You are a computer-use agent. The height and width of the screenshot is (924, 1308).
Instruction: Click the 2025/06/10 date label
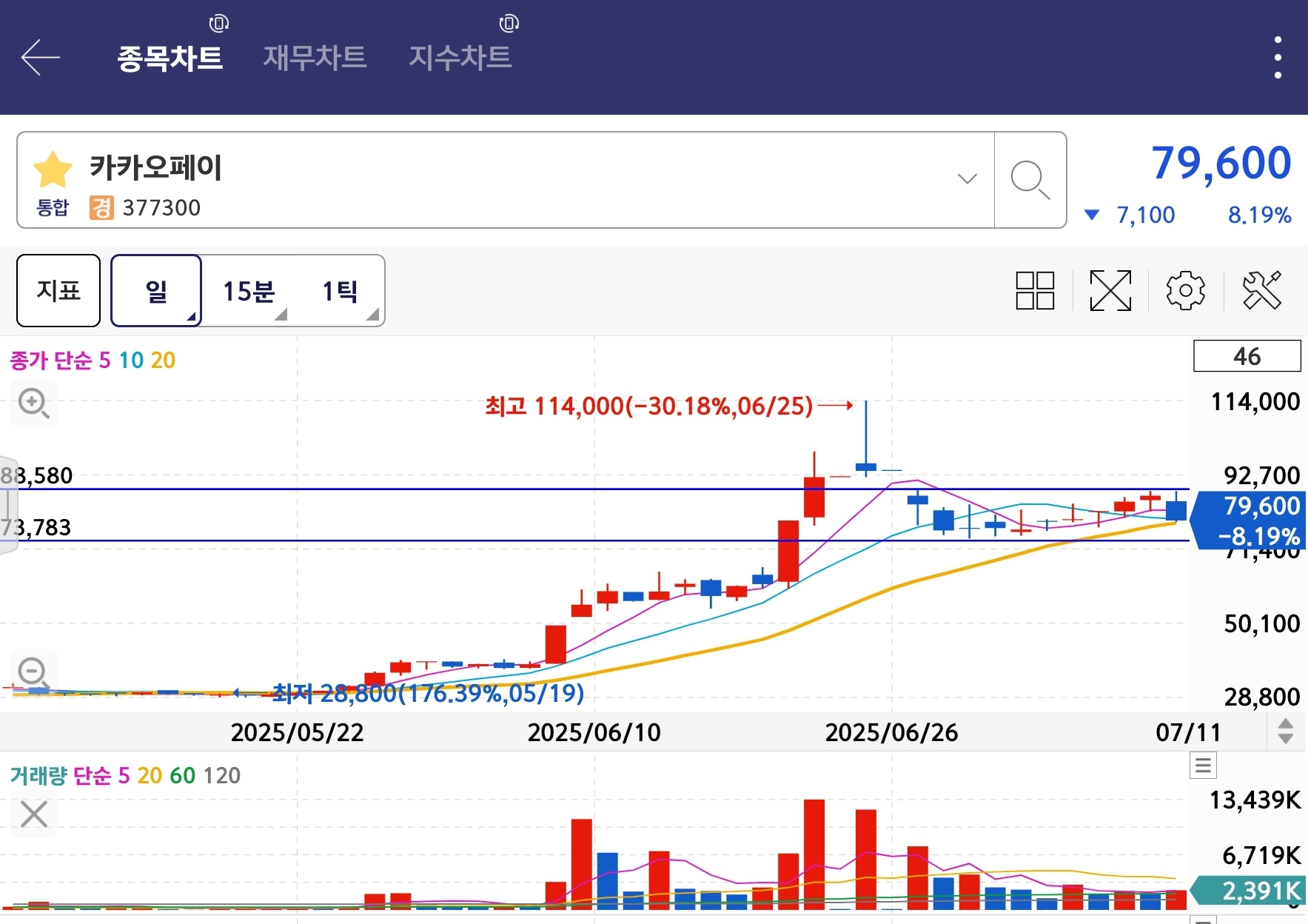[594, 732]
